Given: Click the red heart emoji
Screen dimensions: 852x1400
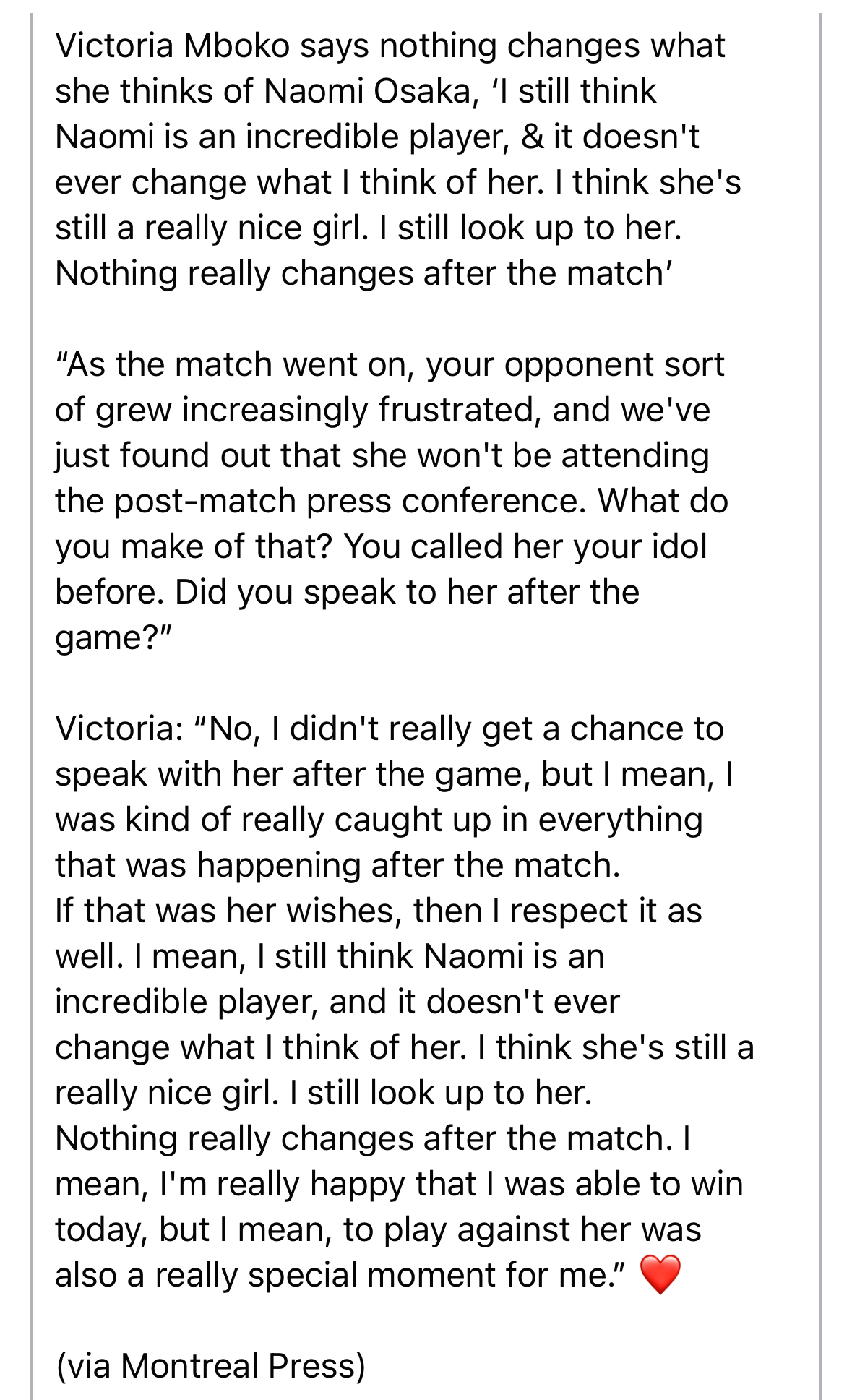Looking at the screenshot, I should (660, 1275).
